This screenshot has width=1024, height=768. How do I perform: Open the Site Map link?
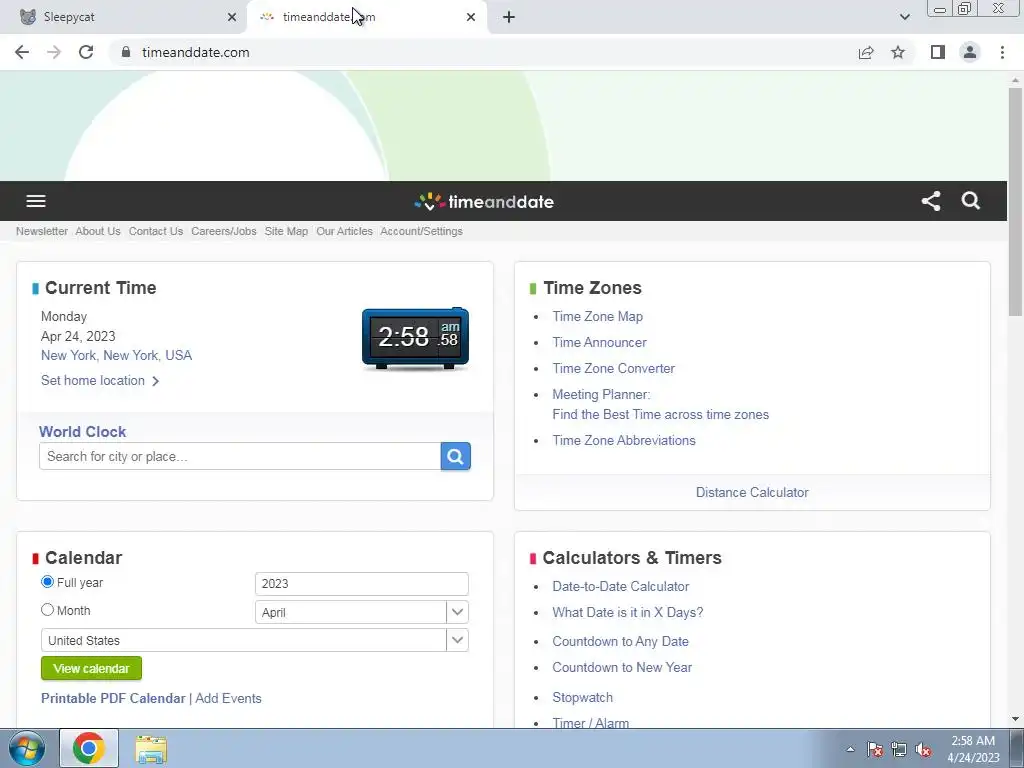pyautogui.click(x=286, y=231)
